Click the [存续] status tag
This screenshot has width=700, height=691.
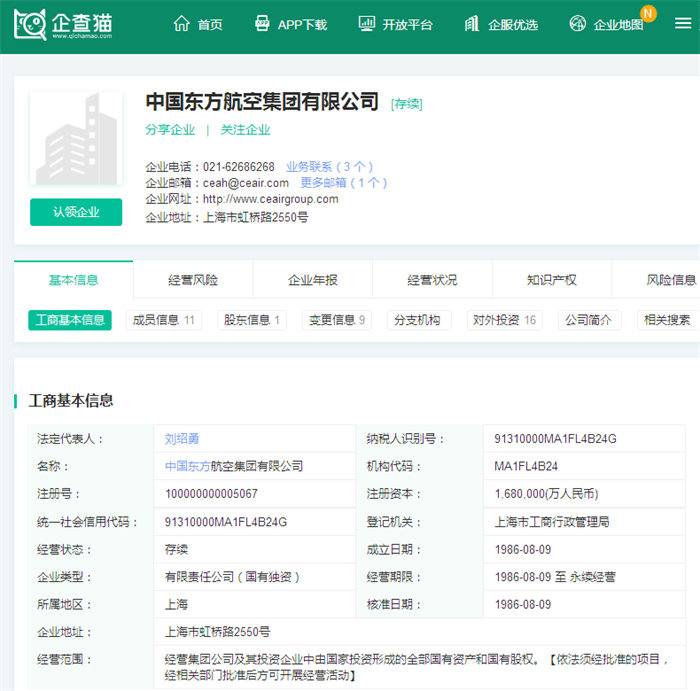(x=406, y=104)
